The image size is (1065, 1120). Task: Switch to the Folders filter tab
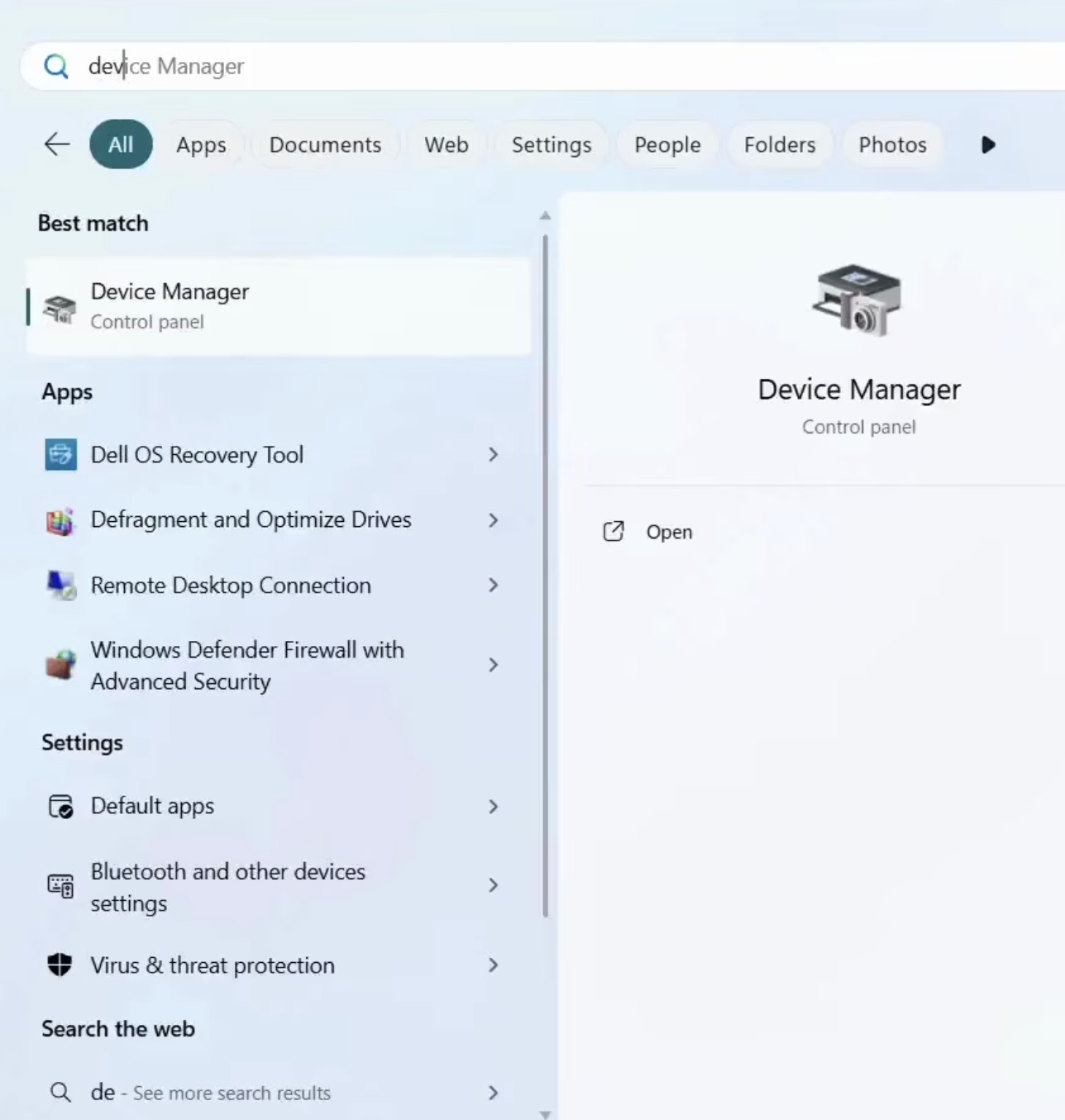coord(780,145)
